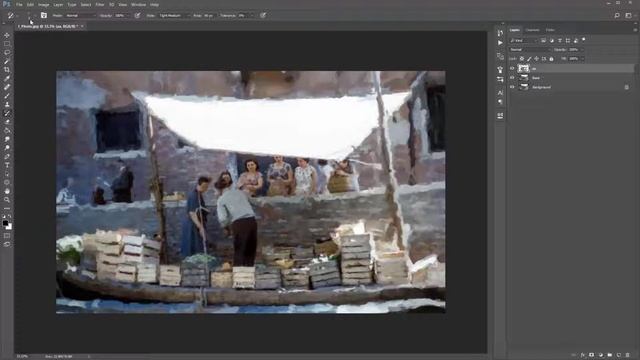Viewport: 640px width, 360px height.
Task: Add a layer mask icon
Action: [592, 355]
